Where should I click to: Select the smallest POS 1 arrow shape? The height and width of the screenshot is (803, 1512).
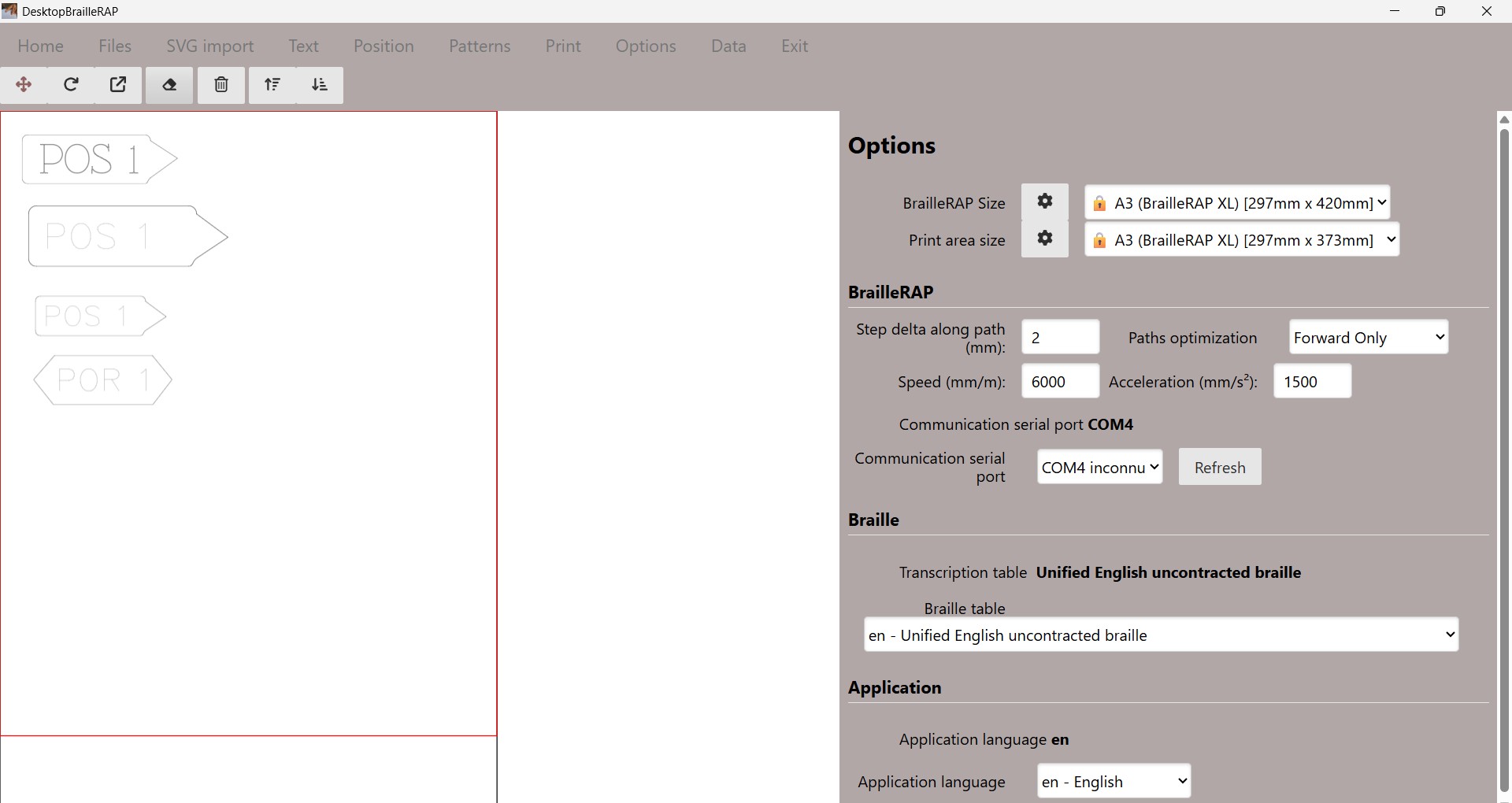pyautogui.click(x=101, y=316)
